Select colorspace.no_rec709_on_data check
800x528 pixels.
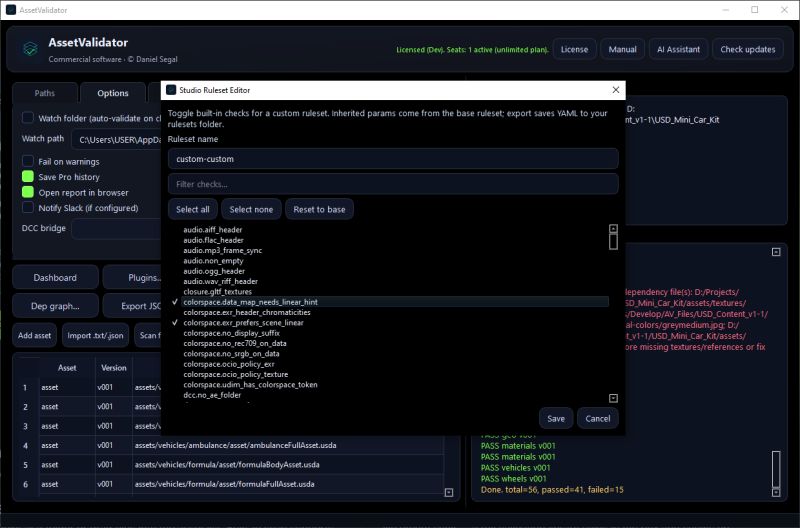235,343
